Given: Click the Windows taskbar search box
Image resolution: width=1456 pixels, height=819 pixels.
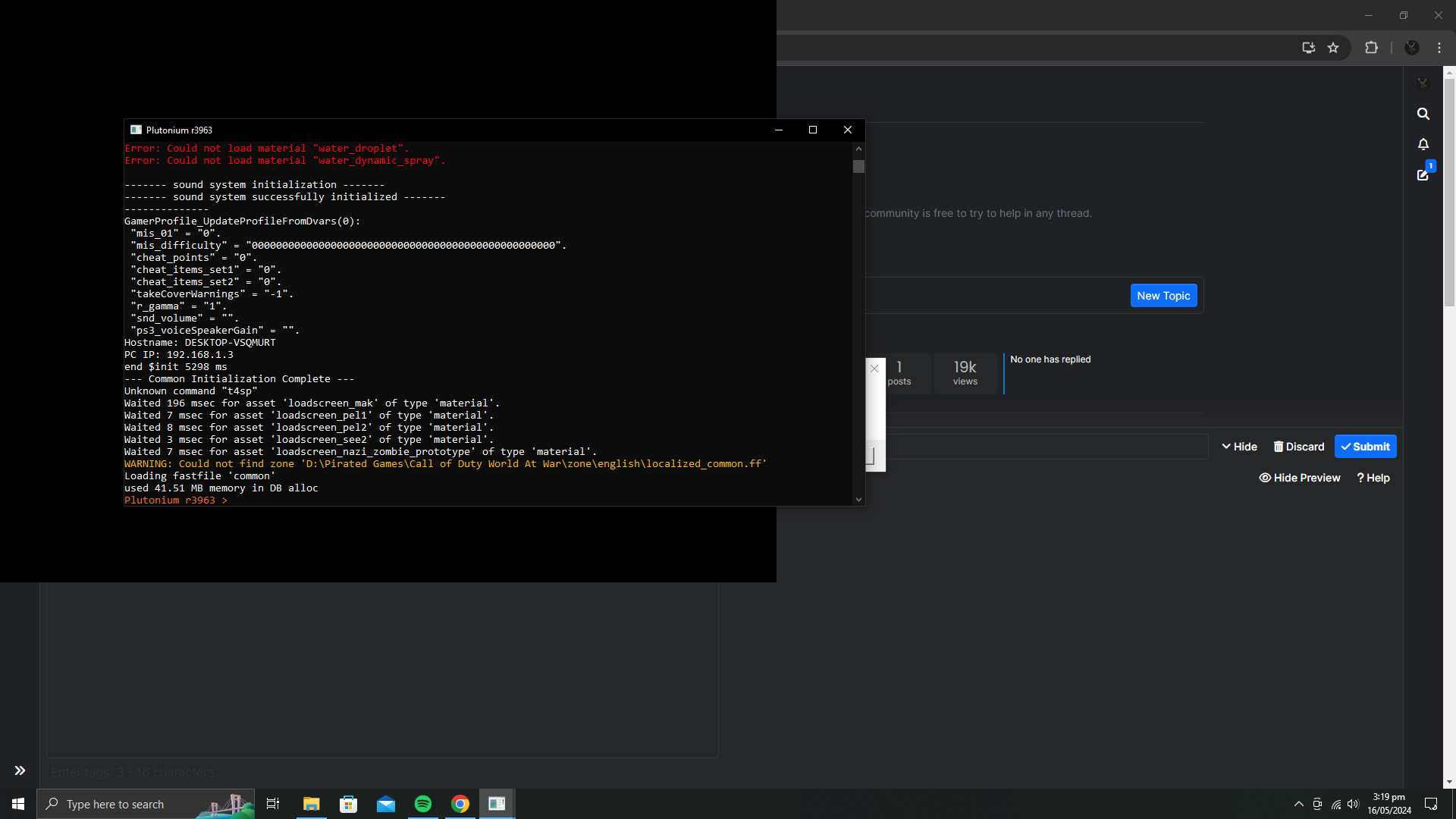Looking at the screenshot, I should (146, 804).
